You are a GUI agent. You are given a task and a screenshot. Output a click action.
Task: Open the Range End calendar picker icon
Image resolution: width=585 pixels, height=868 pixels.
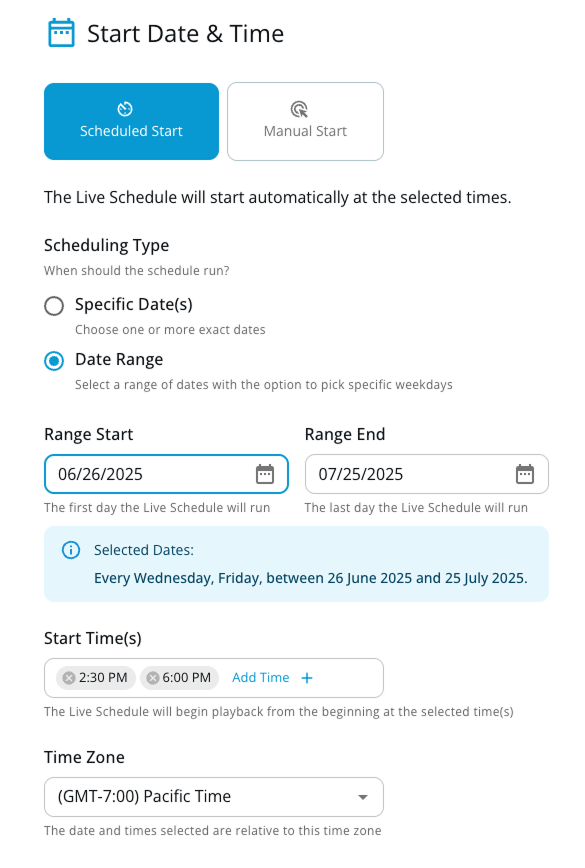click(525, 474)
